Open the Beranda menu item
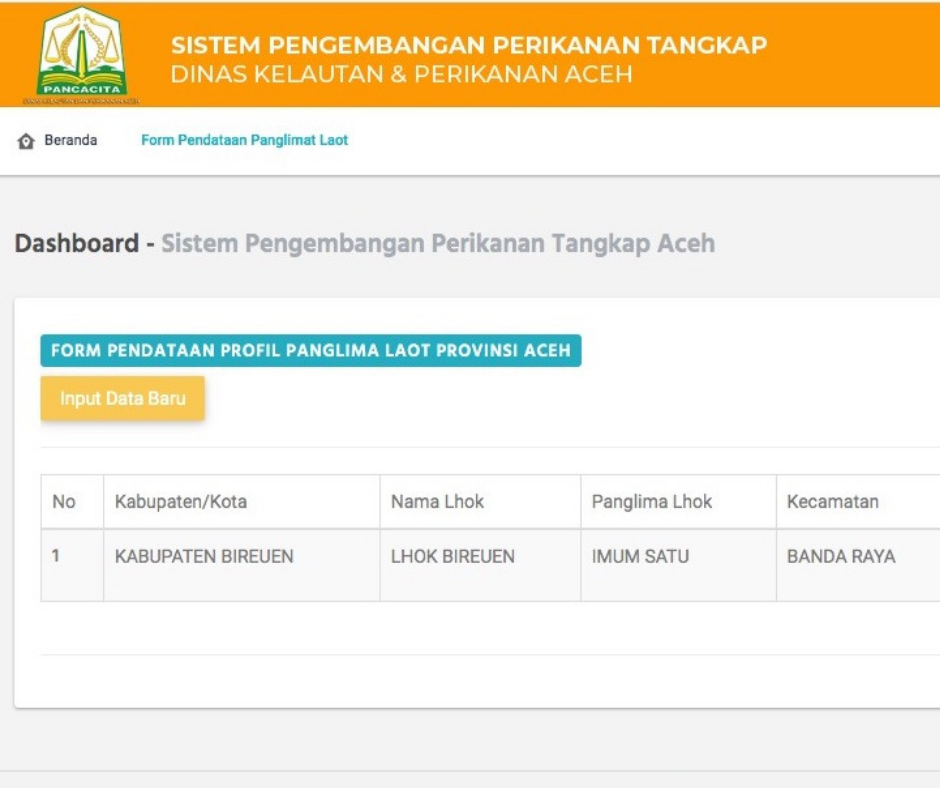Image resolution: width=940 pixels, height=788 pixels. [x=70, y=140]
